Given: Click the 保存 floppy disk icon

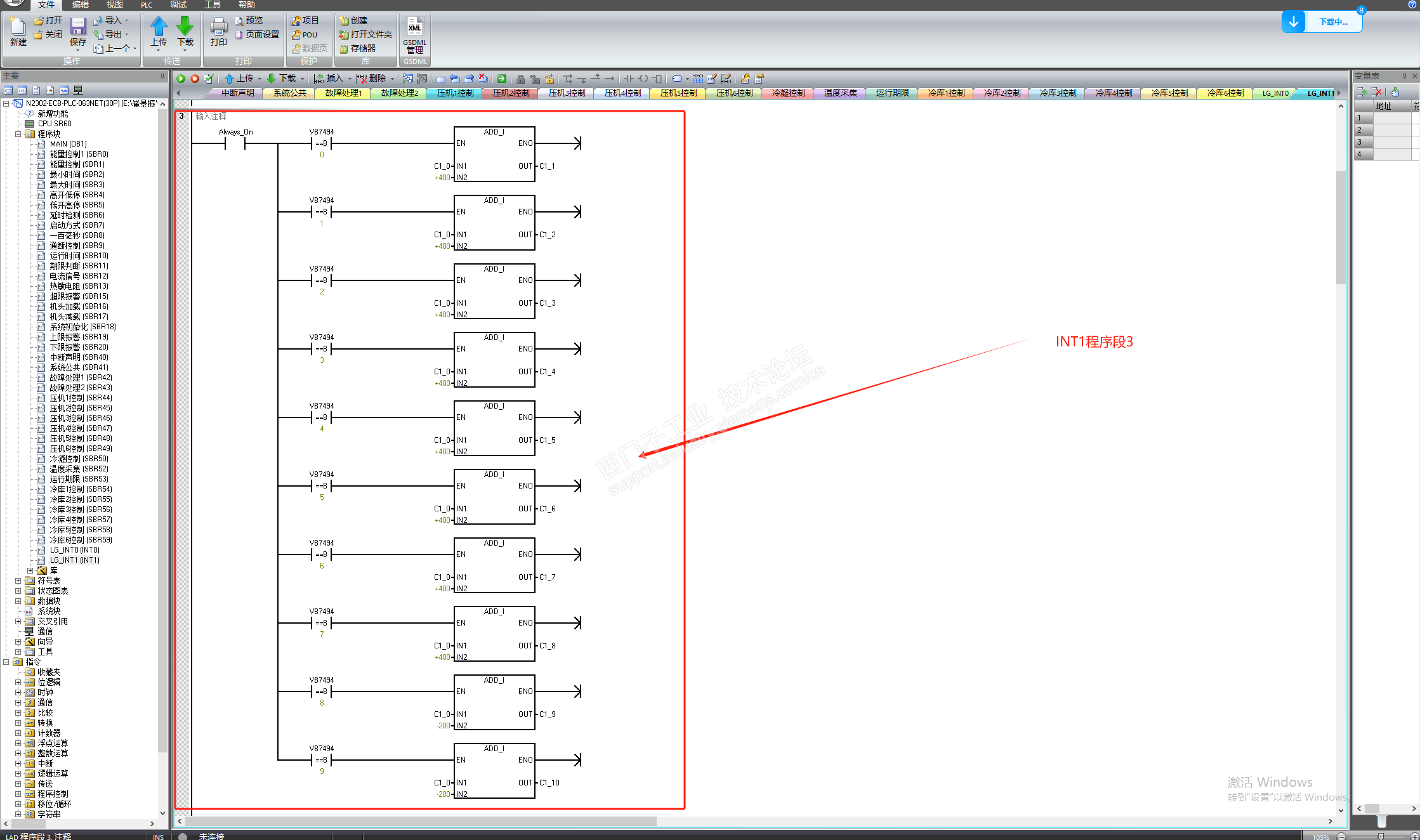Looking at the screenshot, I should (77, 27).
